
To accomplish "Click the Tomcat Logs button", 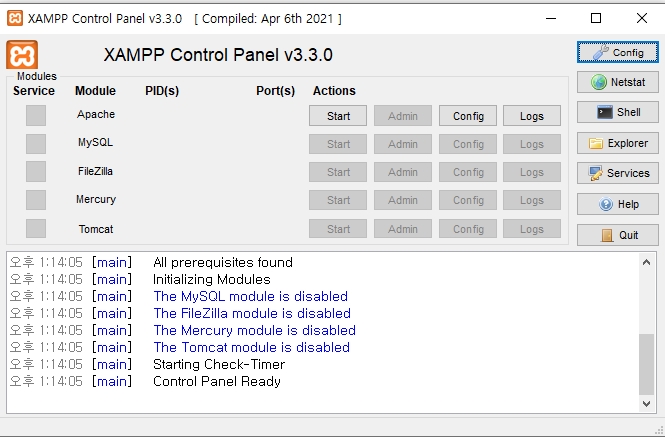I will point(532,229).
